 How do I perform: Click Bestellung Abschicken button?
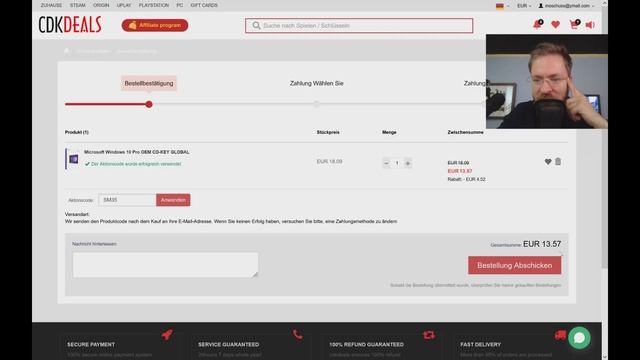[515, 265]
